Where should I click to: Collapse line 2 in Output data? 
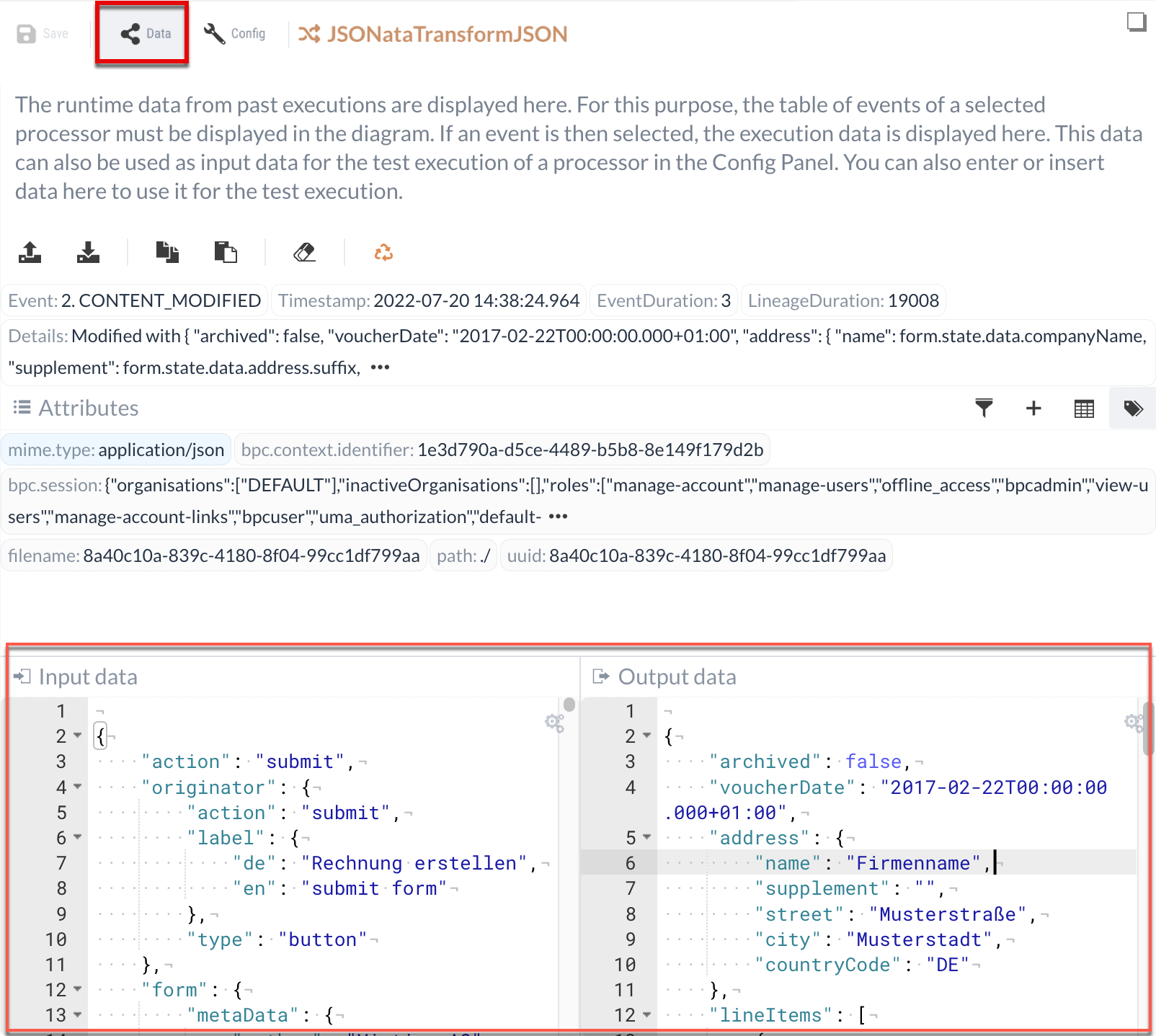pos(646,736)
